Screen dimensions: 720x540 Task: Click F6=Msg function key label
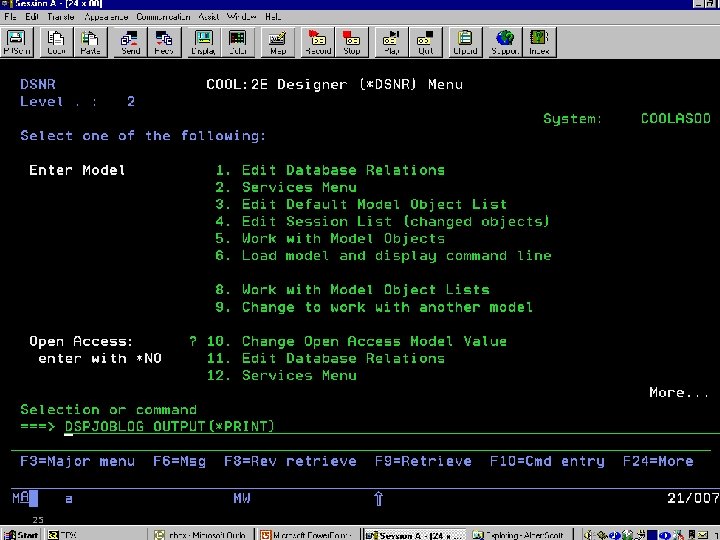(179, 461)
